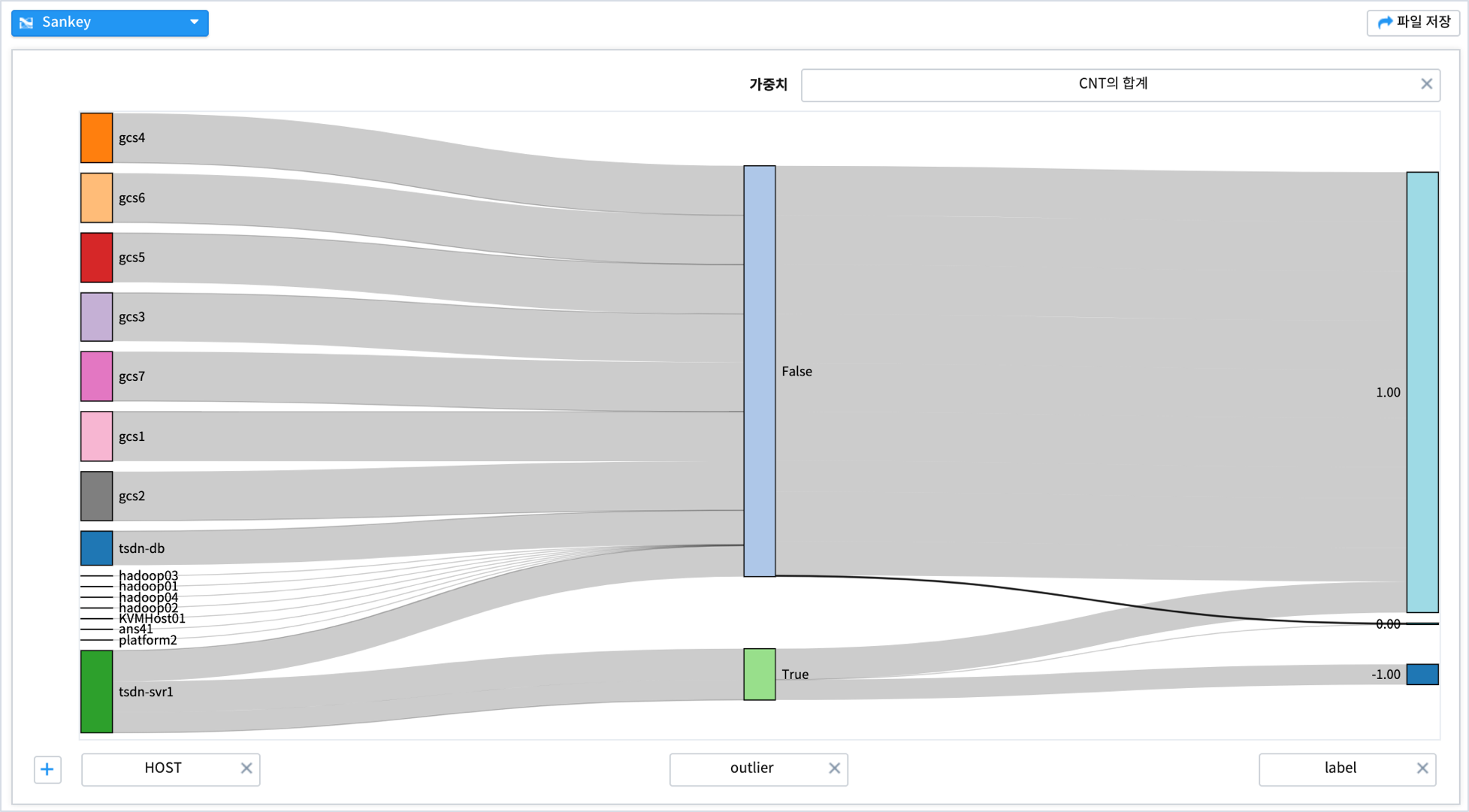Click the cyan 1.00 label node
Viewport: 1469px width, 812px height.
(x=1422, y=392)
